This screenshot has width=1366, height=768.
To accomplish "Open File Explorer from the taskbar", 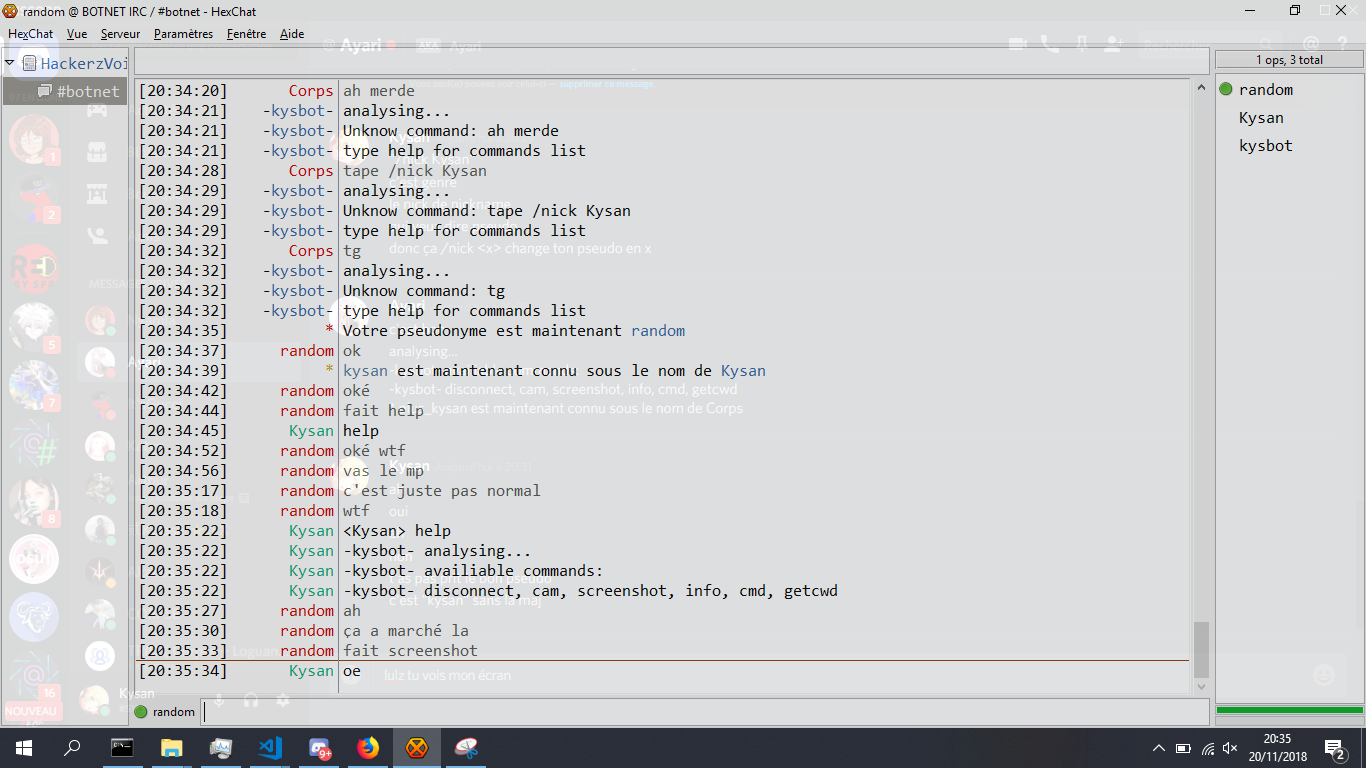I will coord(171,748).
